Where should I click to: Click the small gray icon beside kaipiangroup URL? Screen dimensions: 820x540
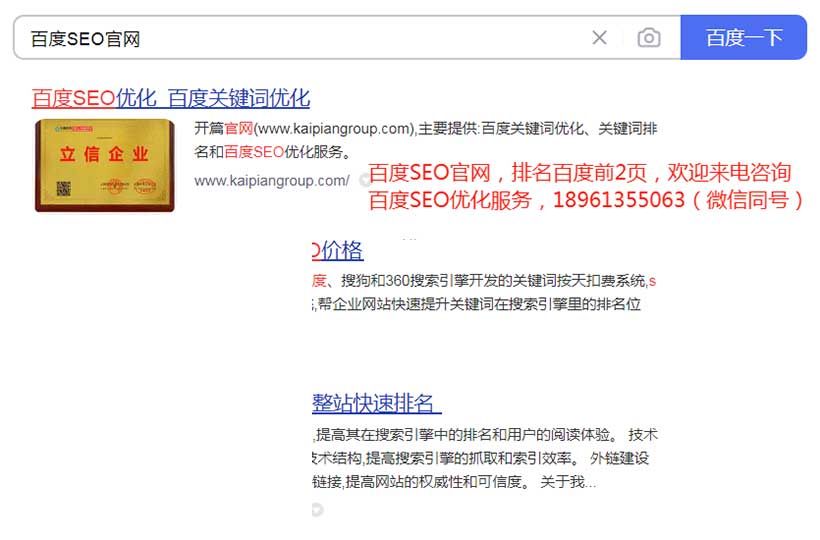[x=364, y=181]
